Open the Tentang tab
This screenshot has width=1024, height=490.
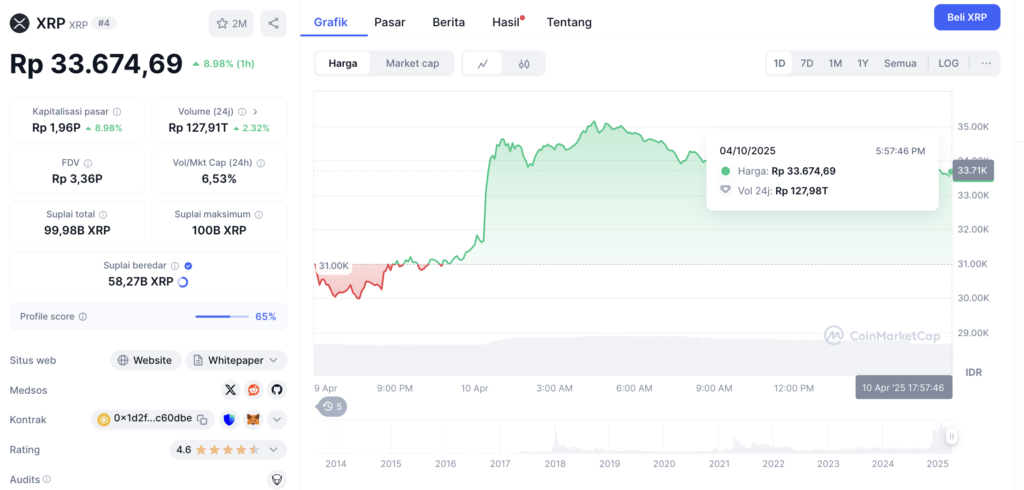[569, 22]
